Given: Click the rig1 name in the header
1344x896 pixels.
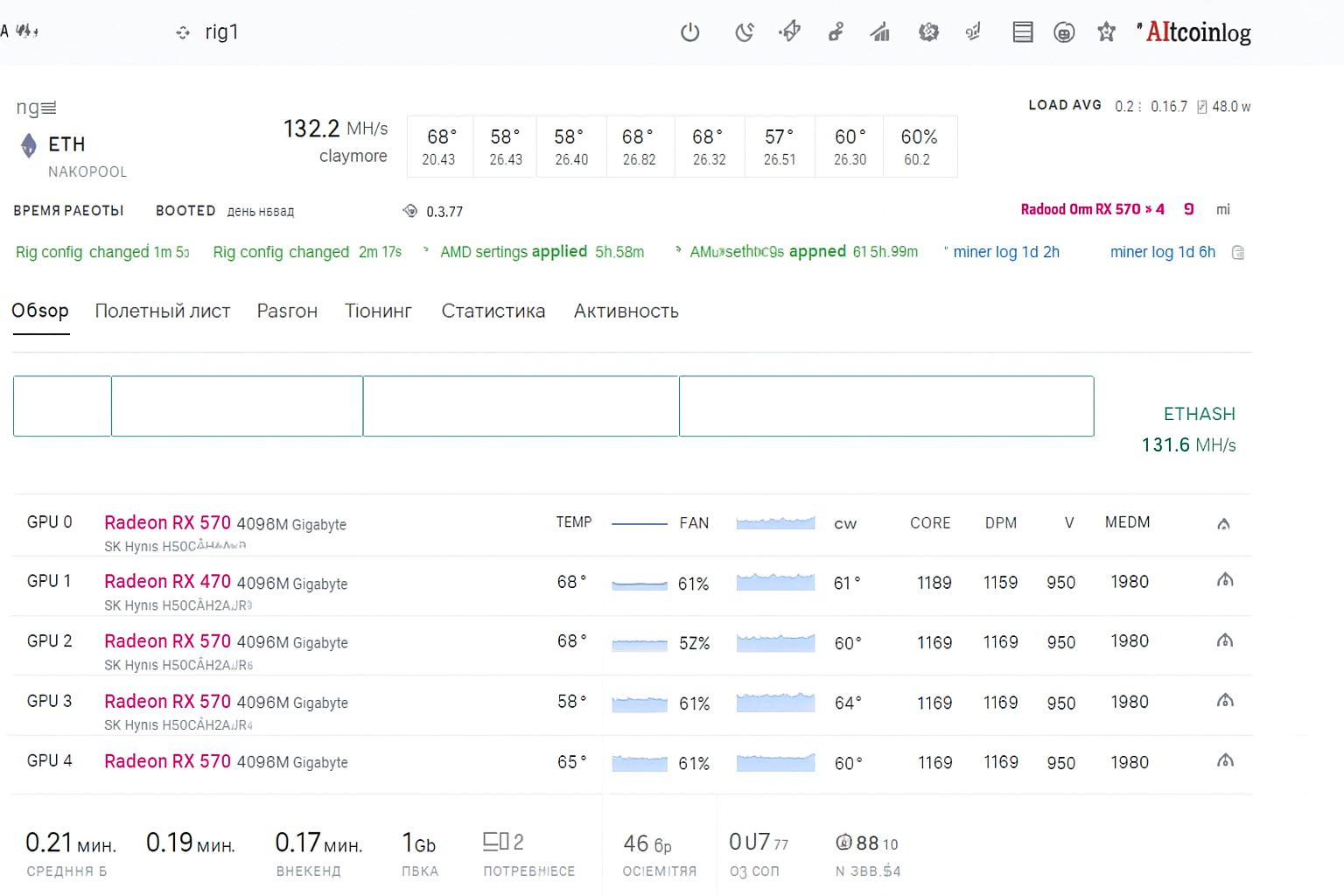Looking at the screenshot, I should pos(221,32).
